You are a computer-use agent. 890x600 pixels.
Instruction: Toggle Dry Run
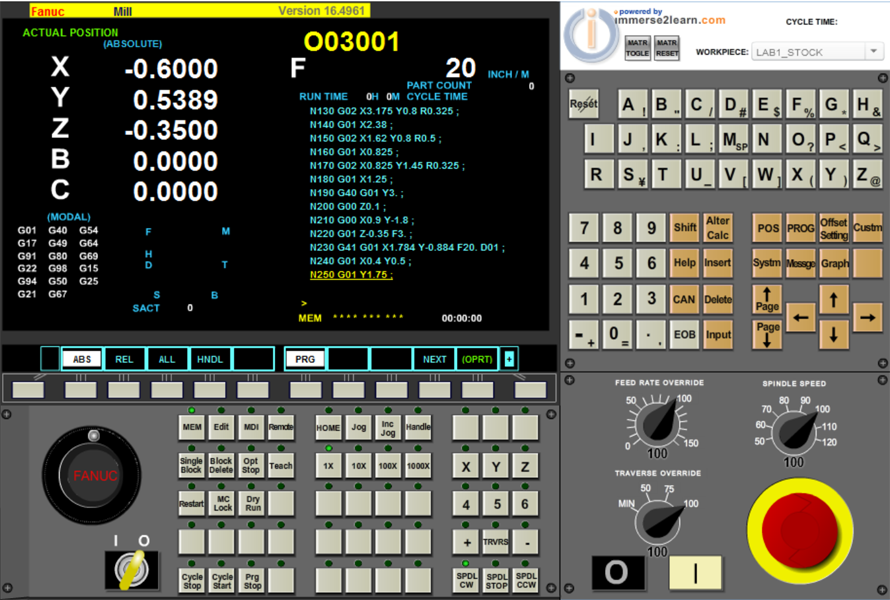point(253,504)
